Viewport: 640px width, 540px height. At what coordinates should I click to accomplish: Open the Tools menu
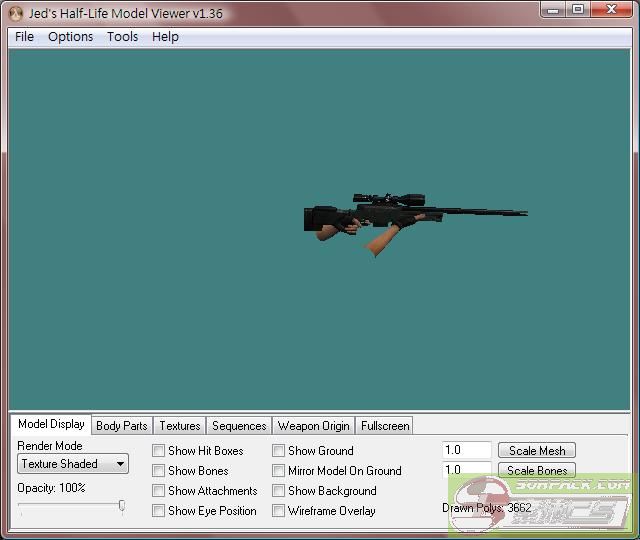(122, 37)
